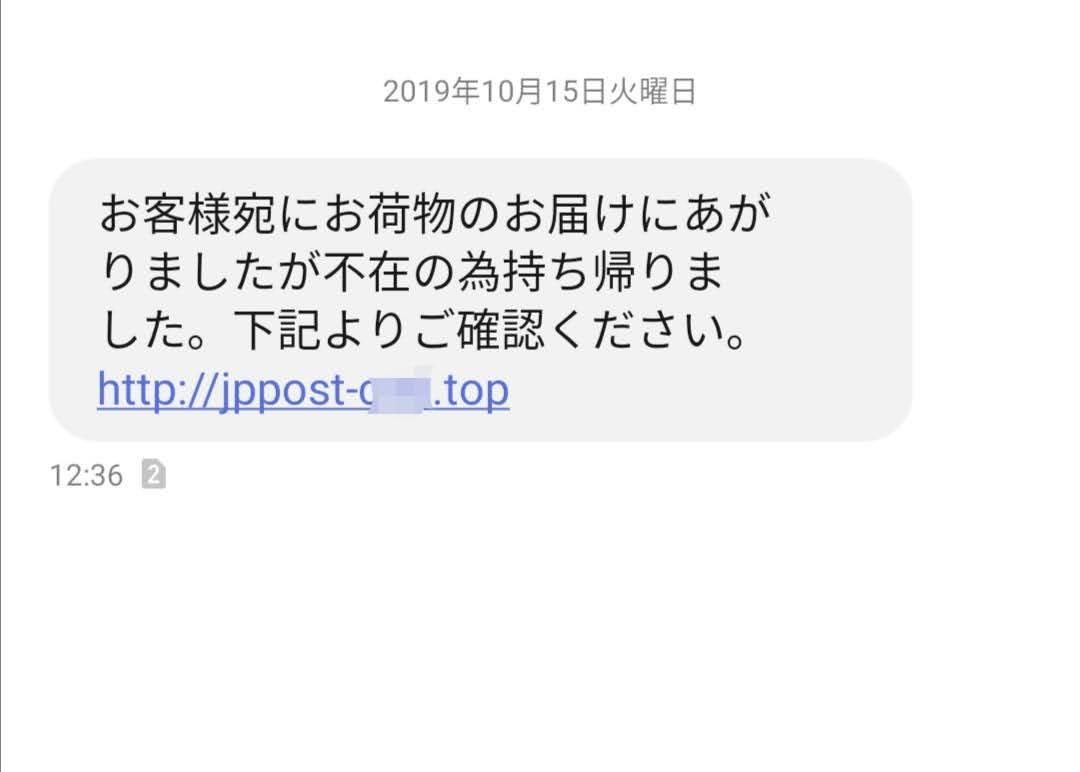Tap the second line starting りましたが不在
Screen dimensions: 1080x772
tap(412, 272)
